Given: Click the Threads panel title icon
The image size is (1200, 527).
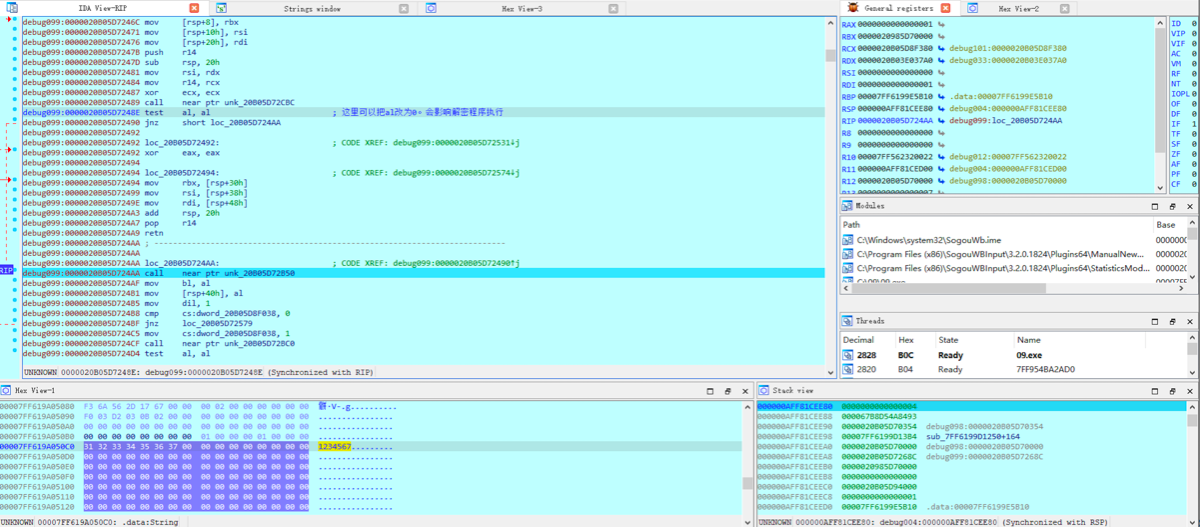Looking at the screenshot, I should tap(848, 321).
